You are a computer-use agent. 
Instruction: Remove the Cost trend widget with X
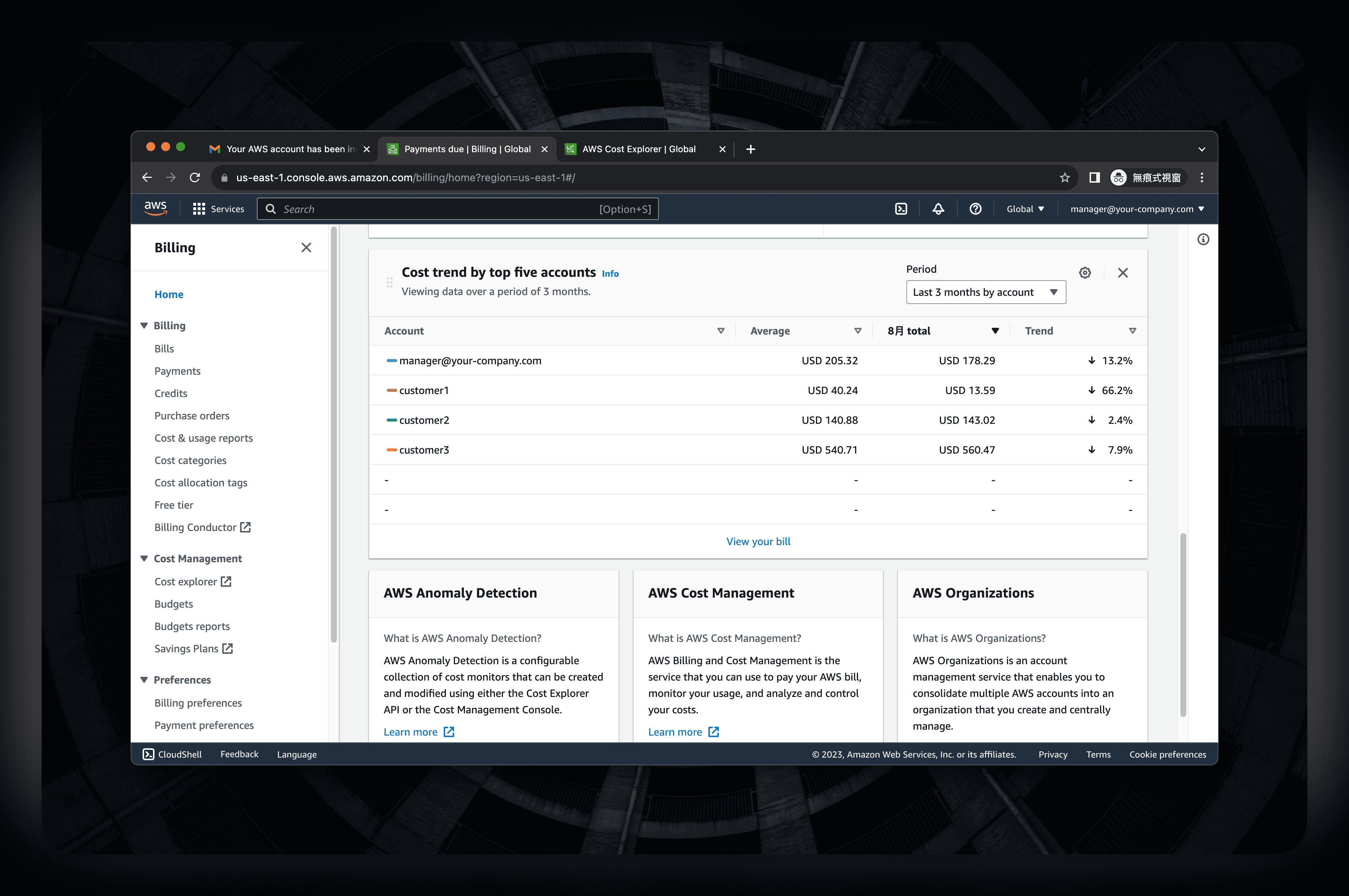(x=1123, y=273)
